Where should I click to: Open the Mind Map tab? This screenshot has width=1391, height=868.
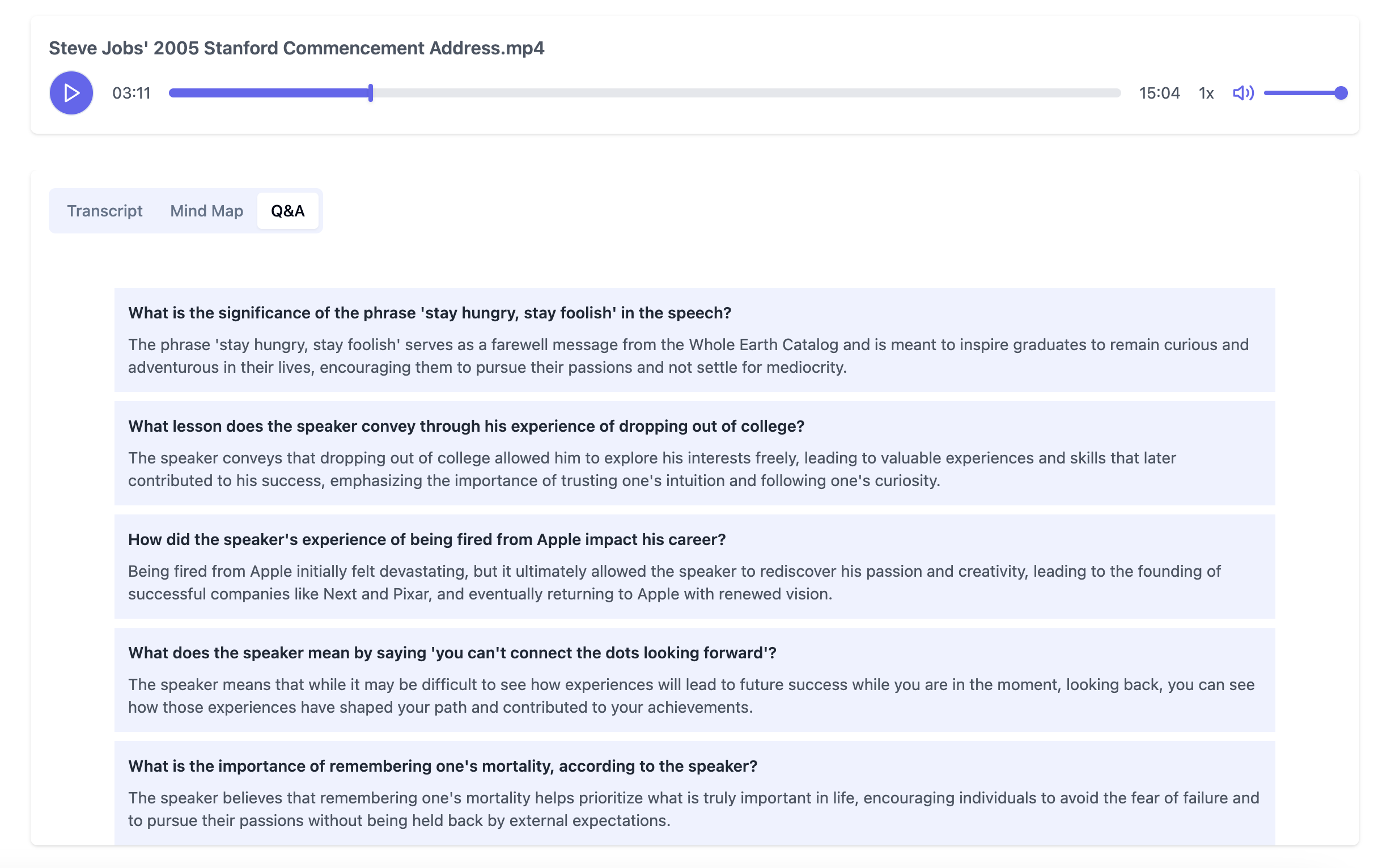pyautogui.click(x=206, y=211)
